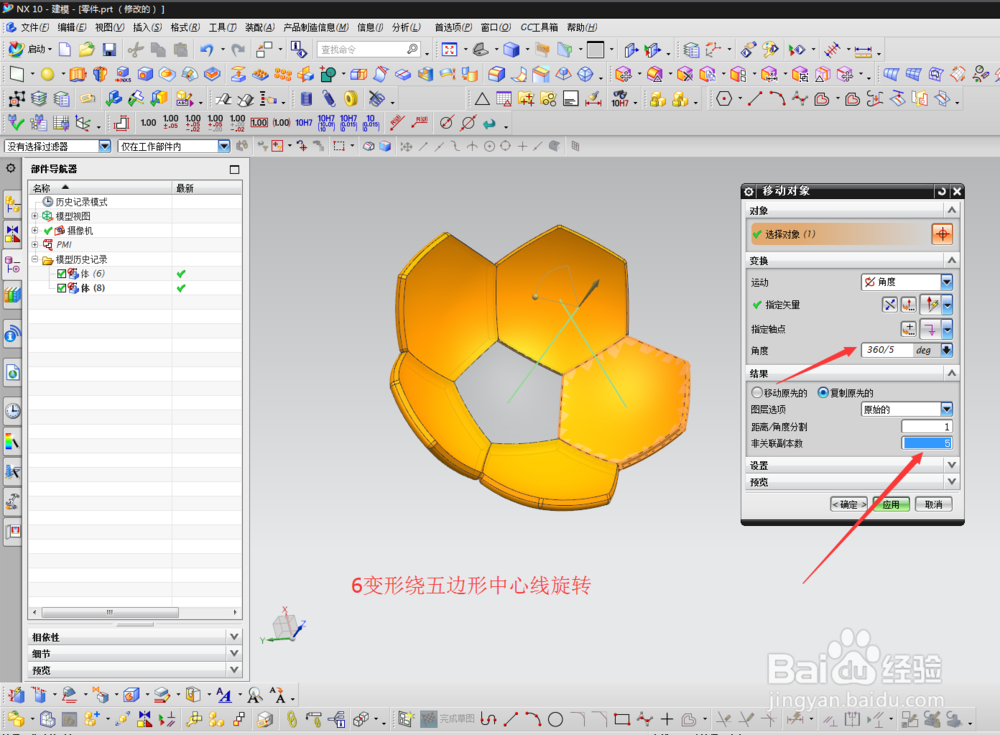Image resolution: width=1000 pixels, height=735 pixels.
Task: Collapse the Transform section
Action: (952, 260)
